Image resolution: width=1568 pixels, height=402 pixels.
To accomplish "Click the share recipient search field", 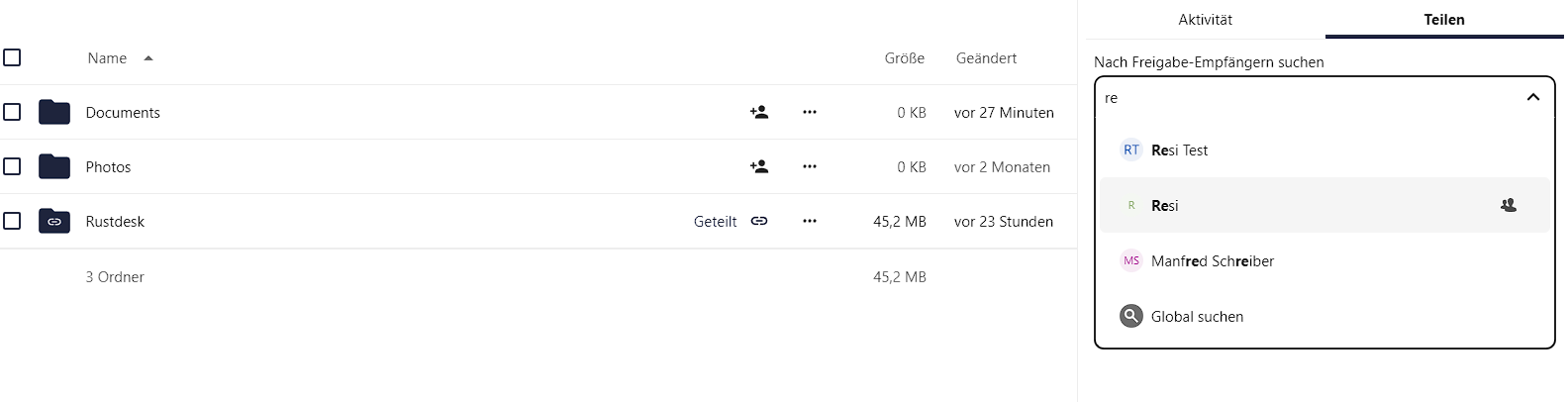I will pos(1307,98).
